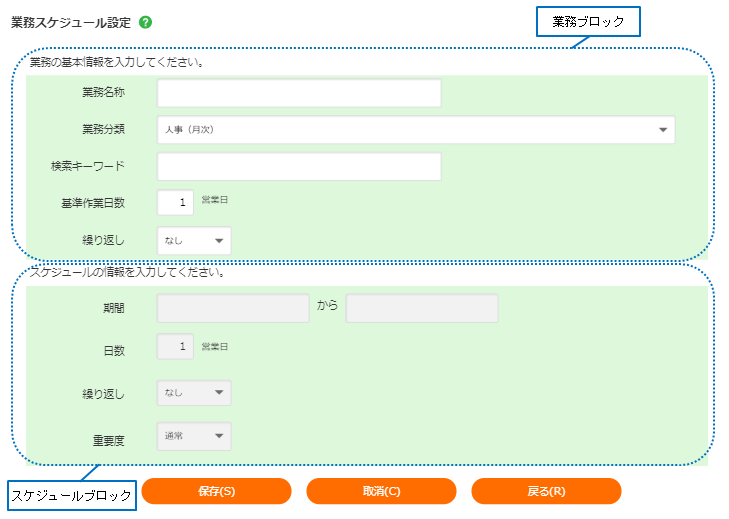The image size is (729, 519).
Task: Click the green help question mark icon
Action: pyautogui.click(x=146, y=21)
